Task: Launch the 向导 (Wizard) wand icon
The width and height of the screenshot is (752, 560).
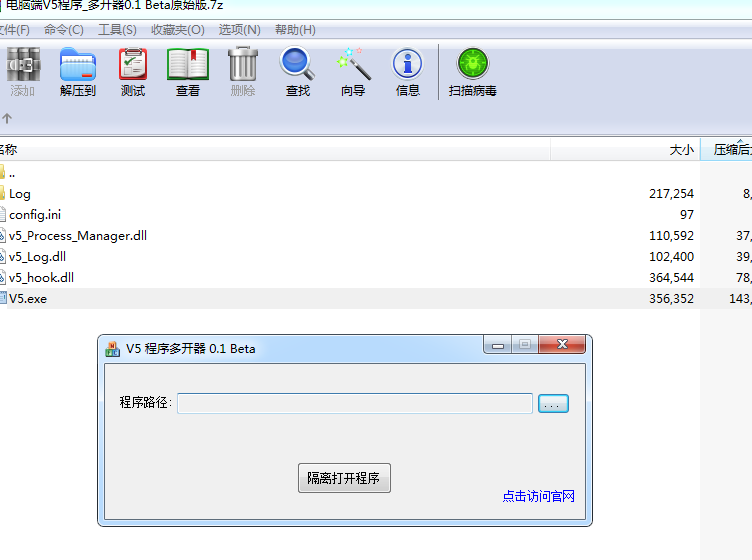Action: click(353, 63)
